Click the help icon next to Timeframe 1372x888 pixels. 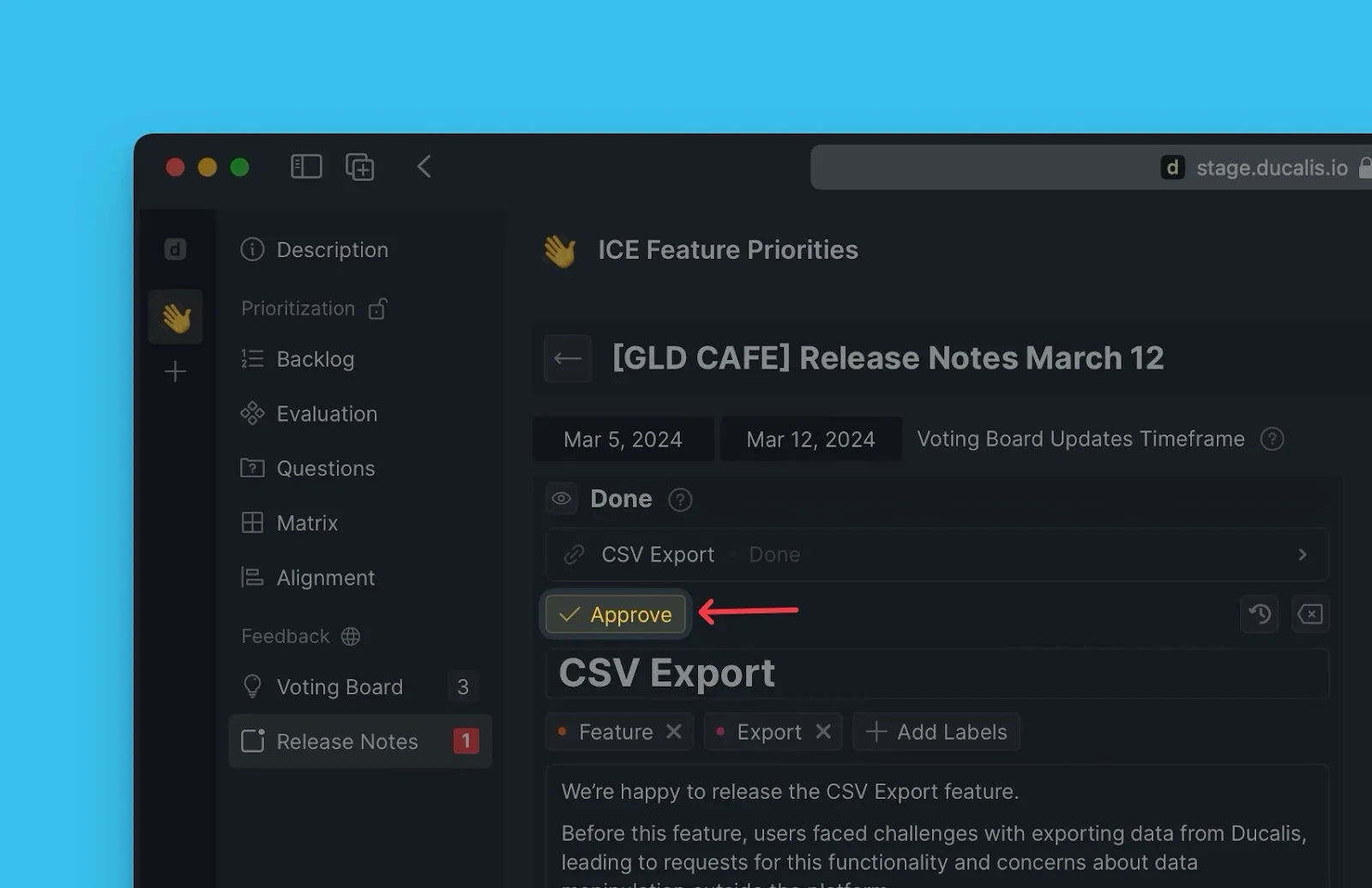tap(1272, 439)
